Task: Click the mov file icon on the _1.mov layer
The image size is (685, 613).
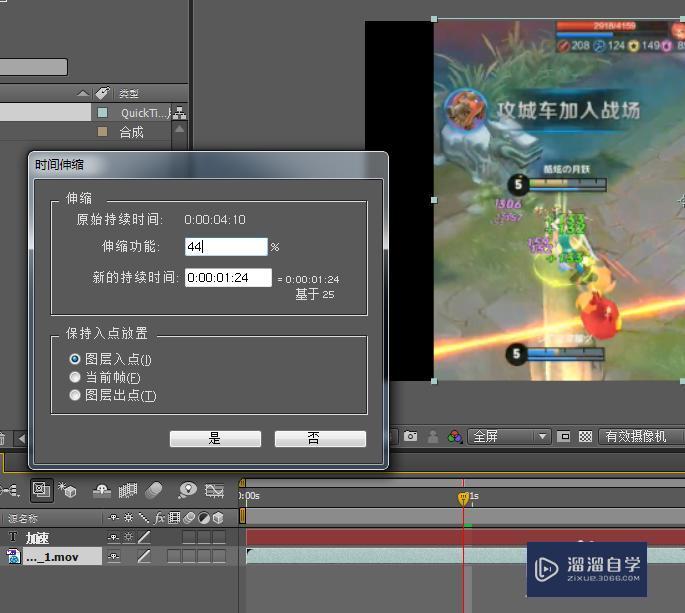Action: pyautogui.click(x=13, y=556)
